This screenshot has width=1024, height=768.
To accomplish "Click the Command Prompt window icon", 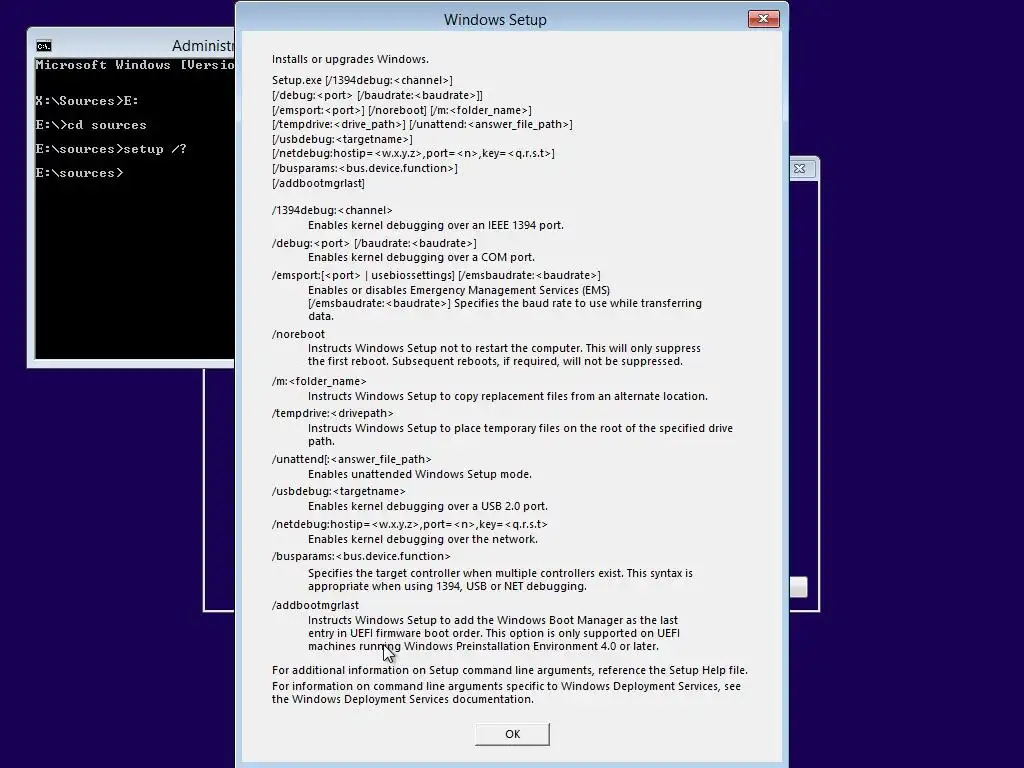I will (x=44, y=46).
